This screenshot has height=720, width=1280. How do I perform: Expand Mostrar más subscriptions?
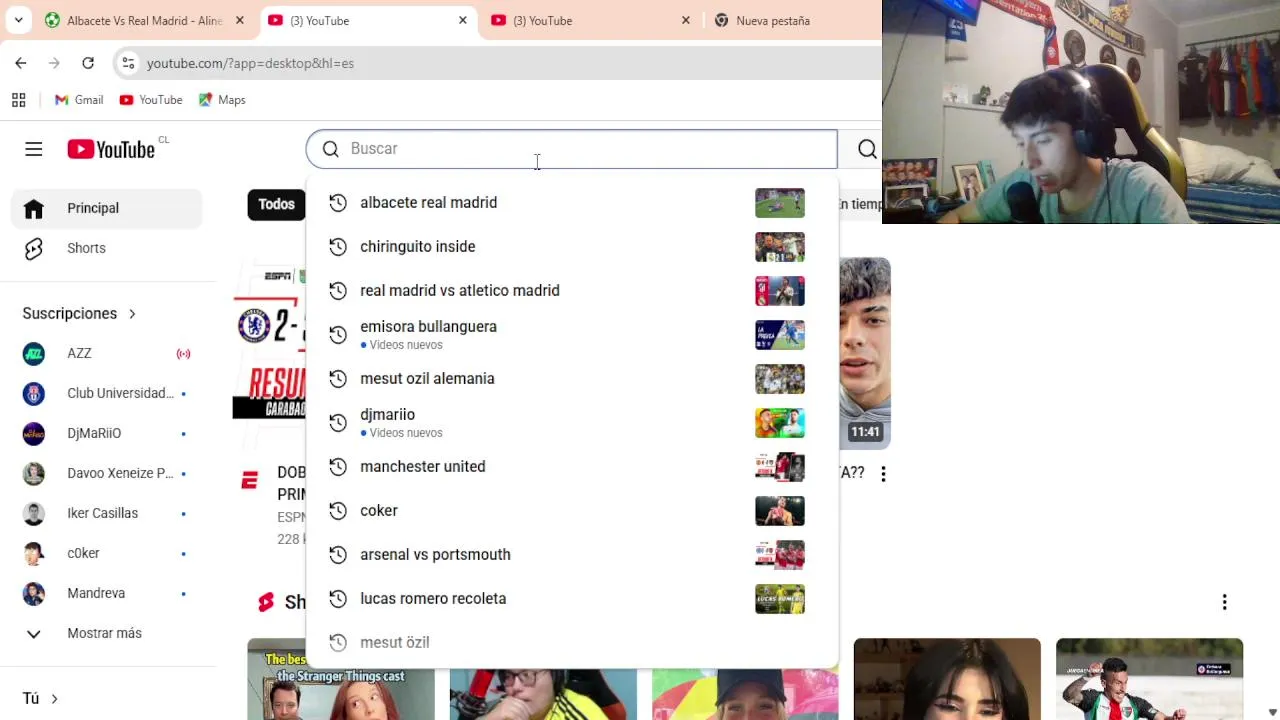[x=107, y=633]
